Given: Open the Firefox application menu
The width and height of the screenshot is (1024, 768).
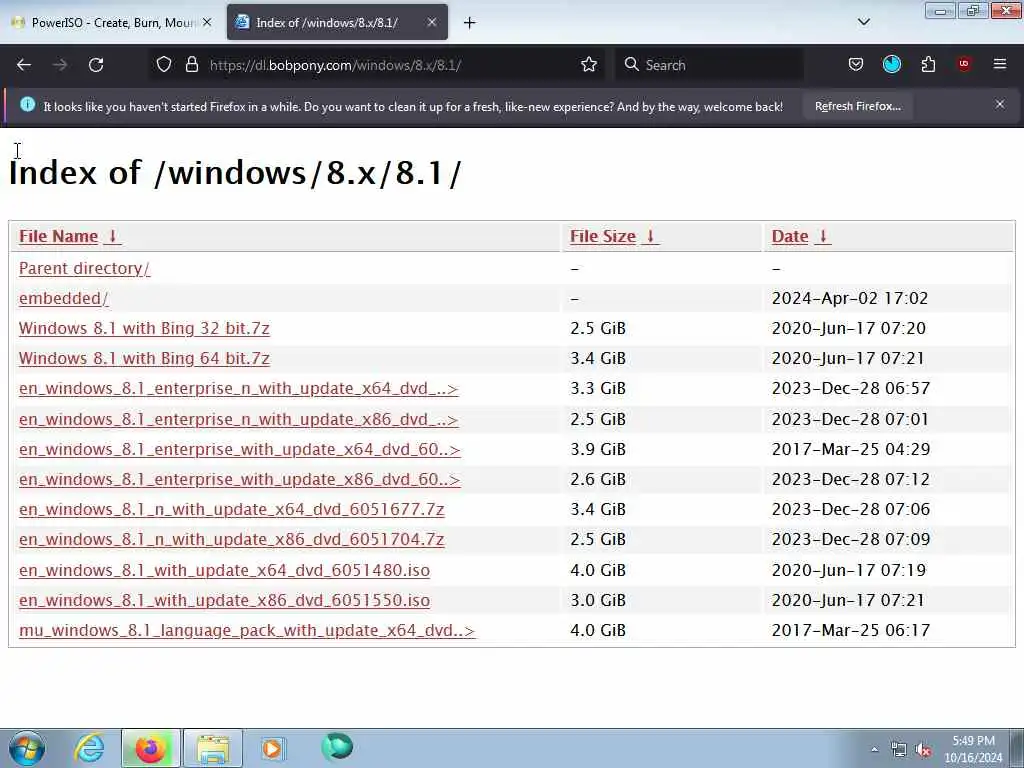Looking at the screenshot, I should 1000,64.
